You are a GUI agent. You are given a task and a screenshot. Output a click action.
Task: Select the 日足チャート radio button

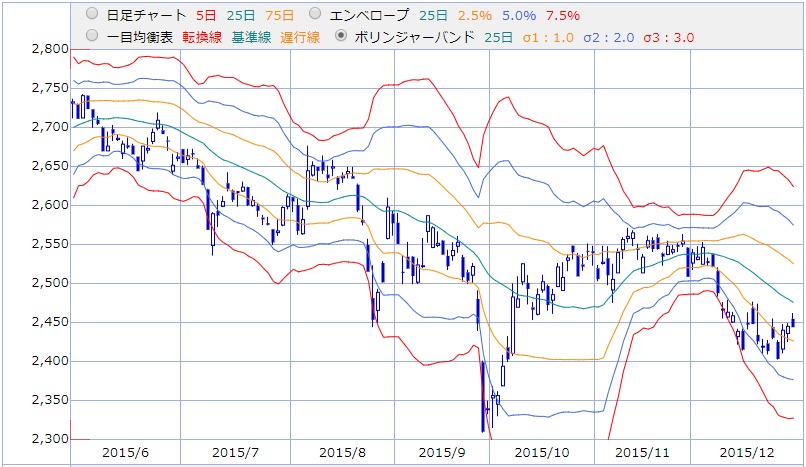point(91,14)
